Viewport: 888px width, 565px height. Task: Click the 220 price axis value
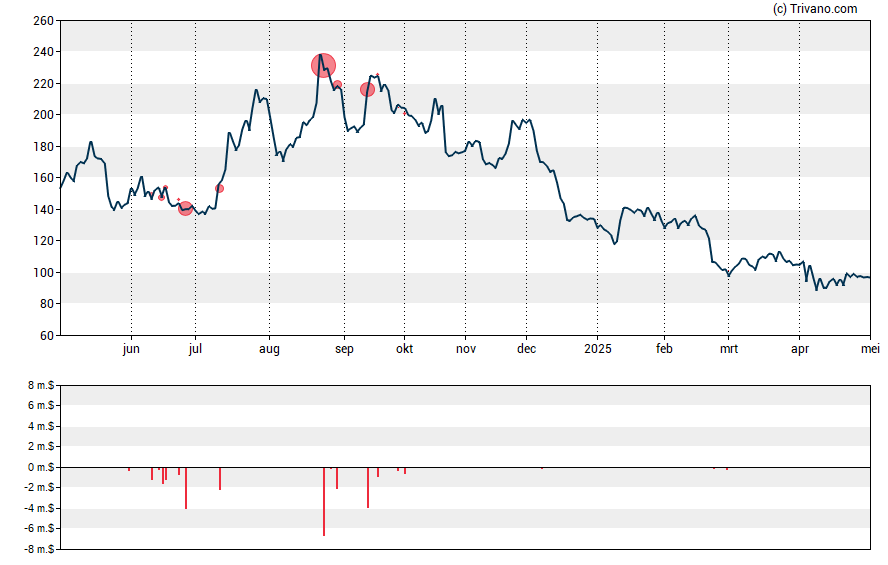(x=44, y=84)
